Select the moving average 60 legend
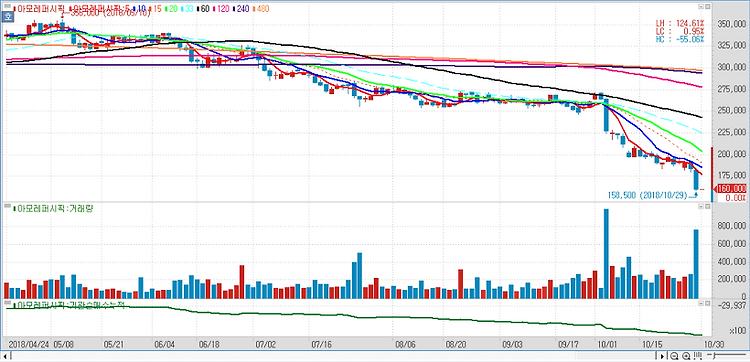Screen dimensions: 750x362 coord(203,9)
